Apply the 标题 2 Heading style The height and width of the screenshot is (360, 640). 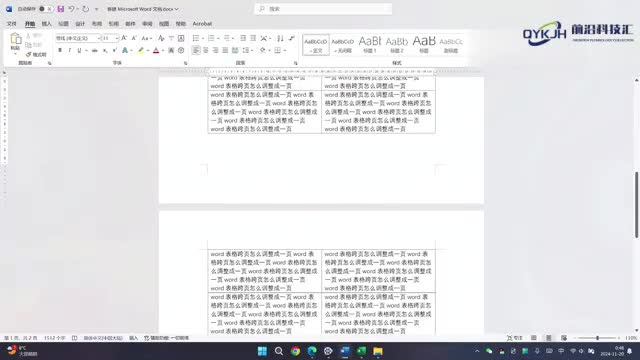tap(397, 45)
